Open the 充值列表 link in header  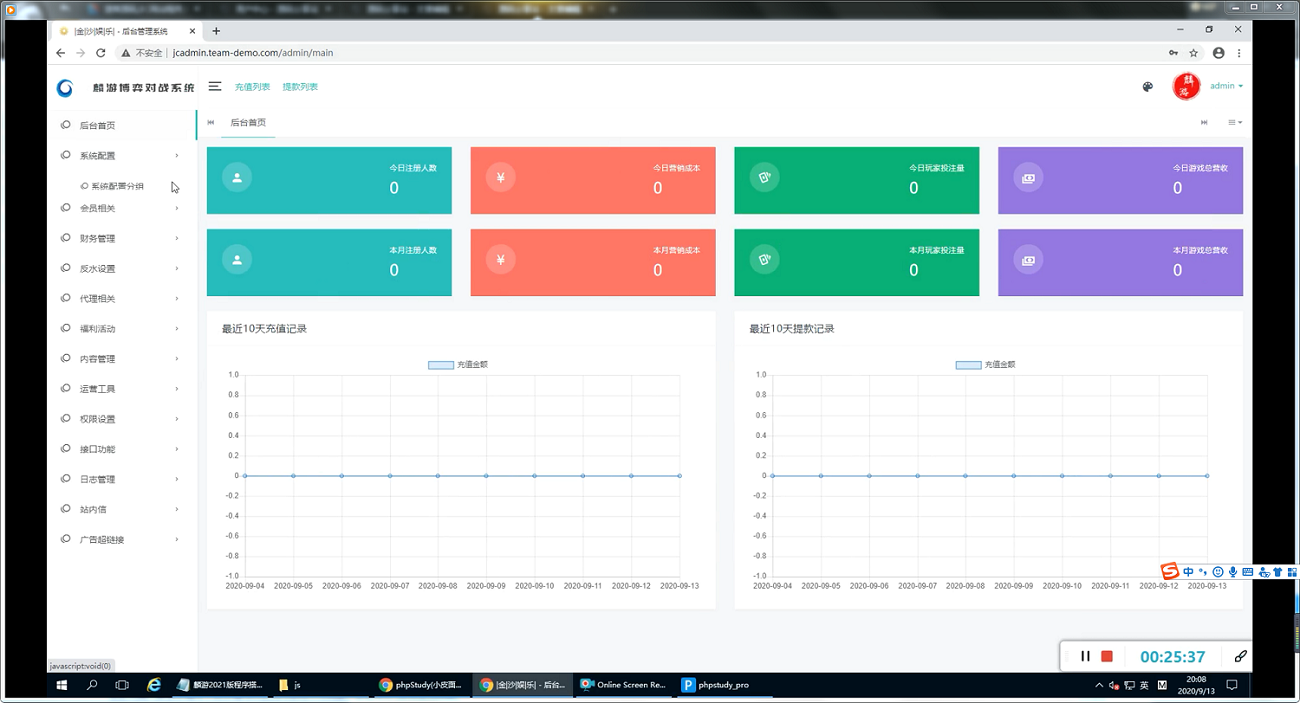coord(252,87)
